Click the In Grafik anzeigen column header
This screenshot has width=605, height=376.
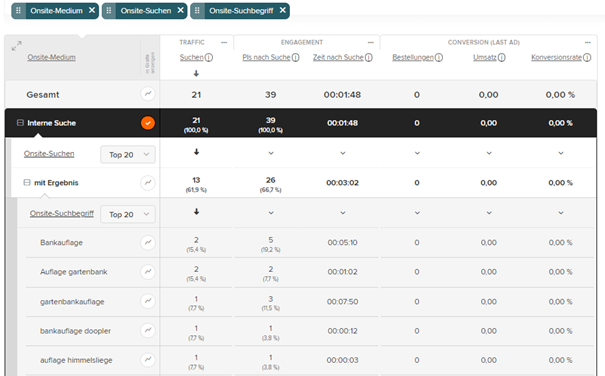tap(150, 63)
